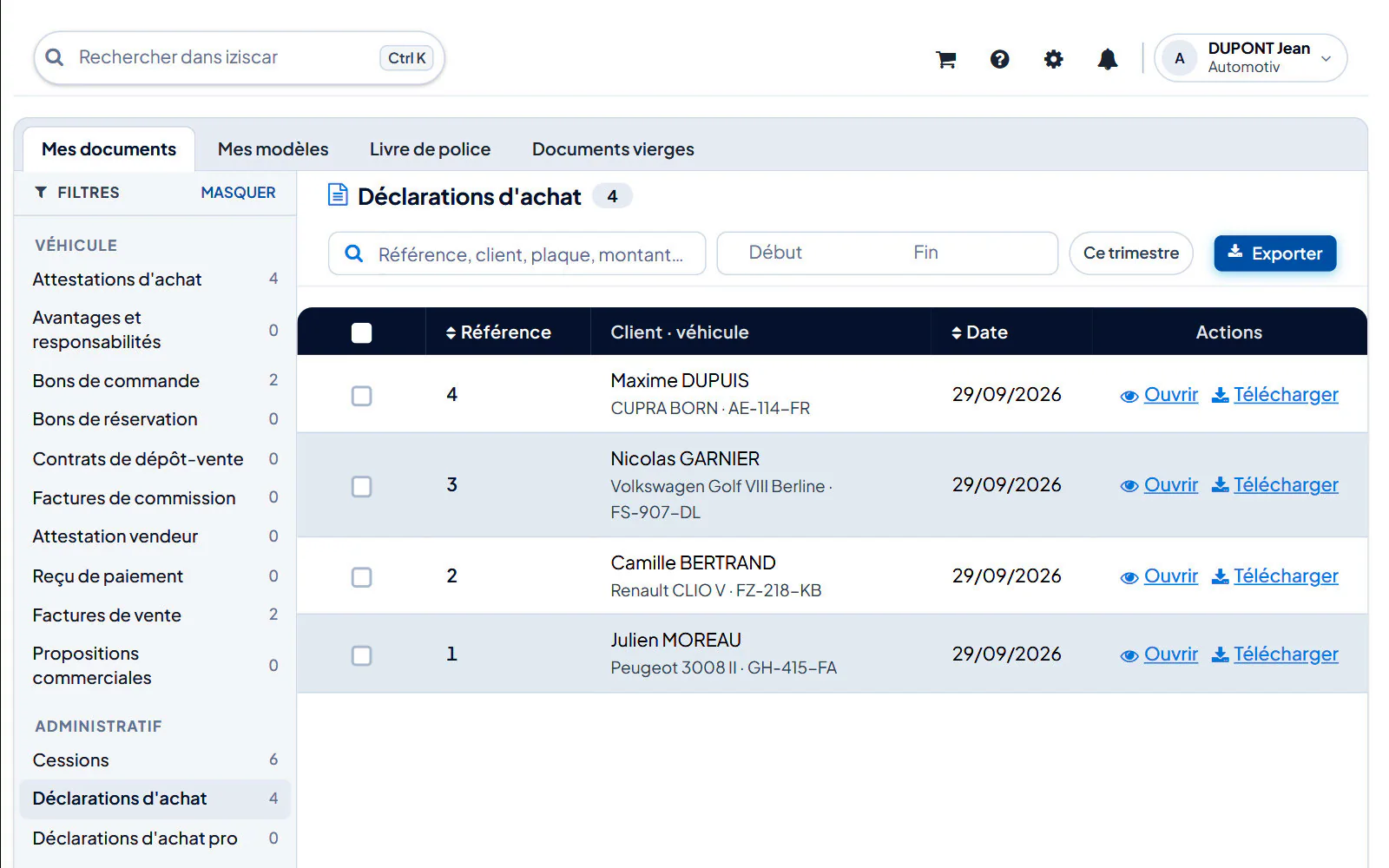
Task: Click download icon in Julien MOREAU row
Action: click(1220, 654)
